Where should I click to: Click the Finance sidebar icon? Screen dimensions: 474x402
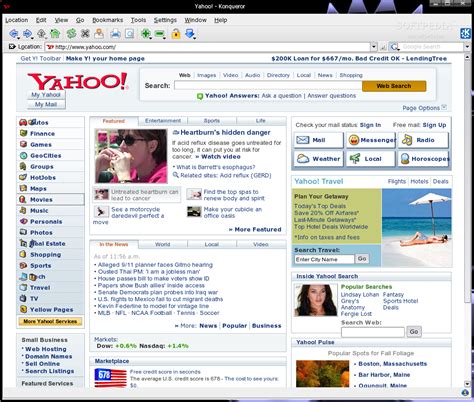[x=23, y=133]
